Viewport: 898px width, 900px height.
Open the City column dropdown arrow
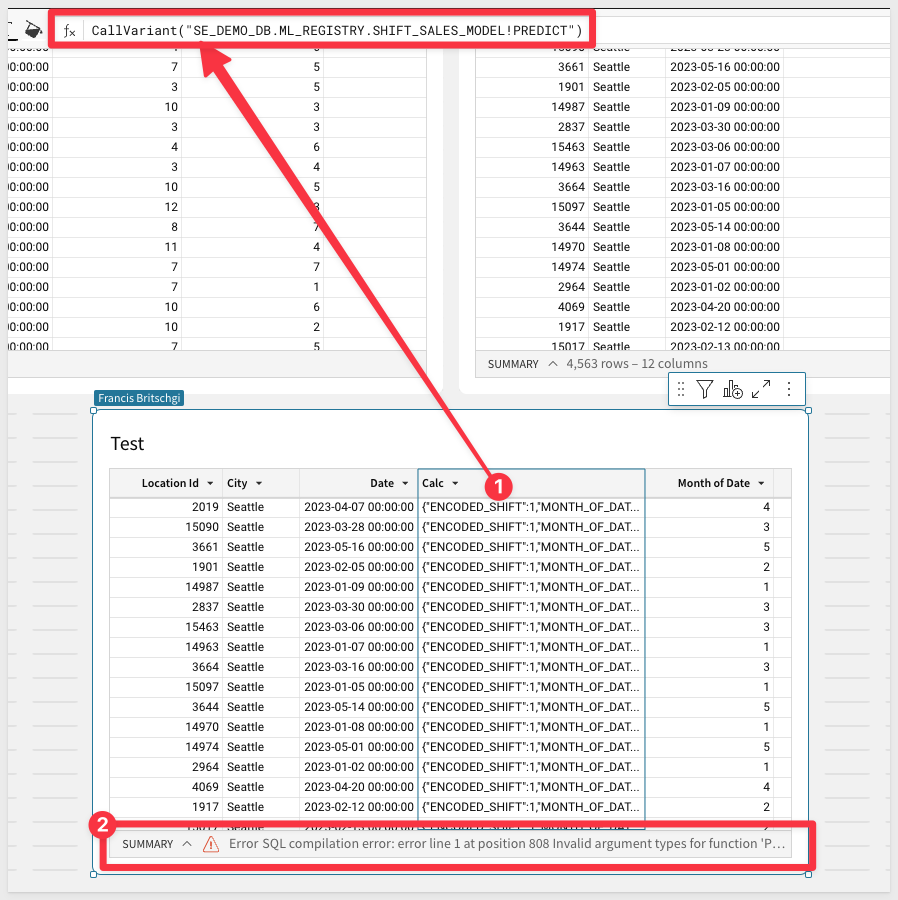[x=259, y=483]
